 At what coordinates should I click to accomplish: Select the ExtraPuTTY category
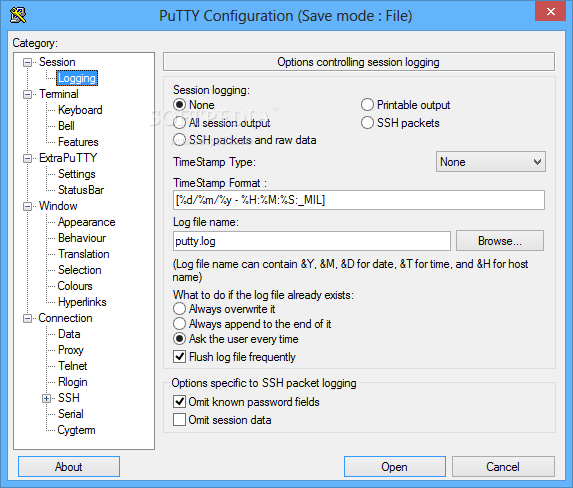[68, 158]
